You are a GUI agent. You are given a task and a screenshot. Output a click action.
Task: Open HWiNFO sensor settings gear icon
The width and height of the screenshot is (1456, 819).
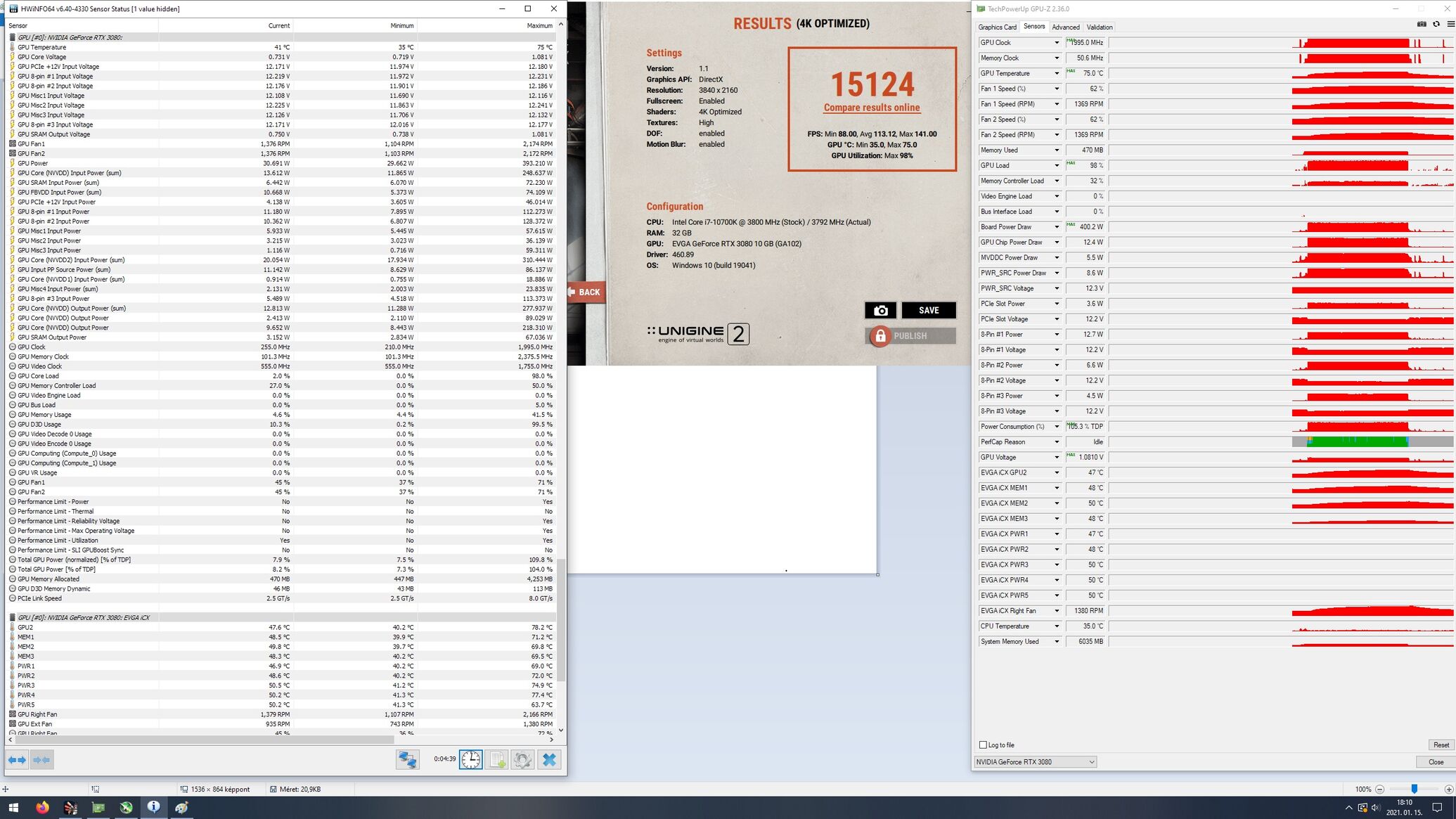coord(522,760)
